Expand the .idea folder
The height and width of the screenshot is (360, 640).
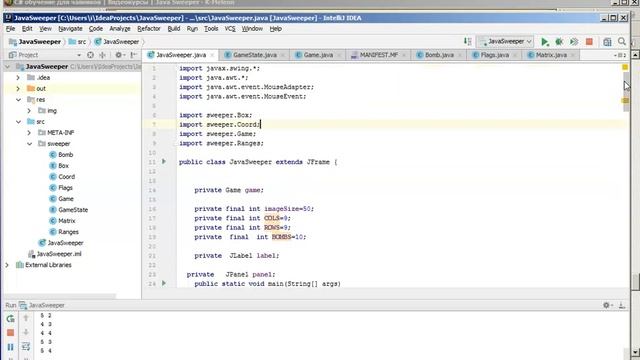[18, 78]
